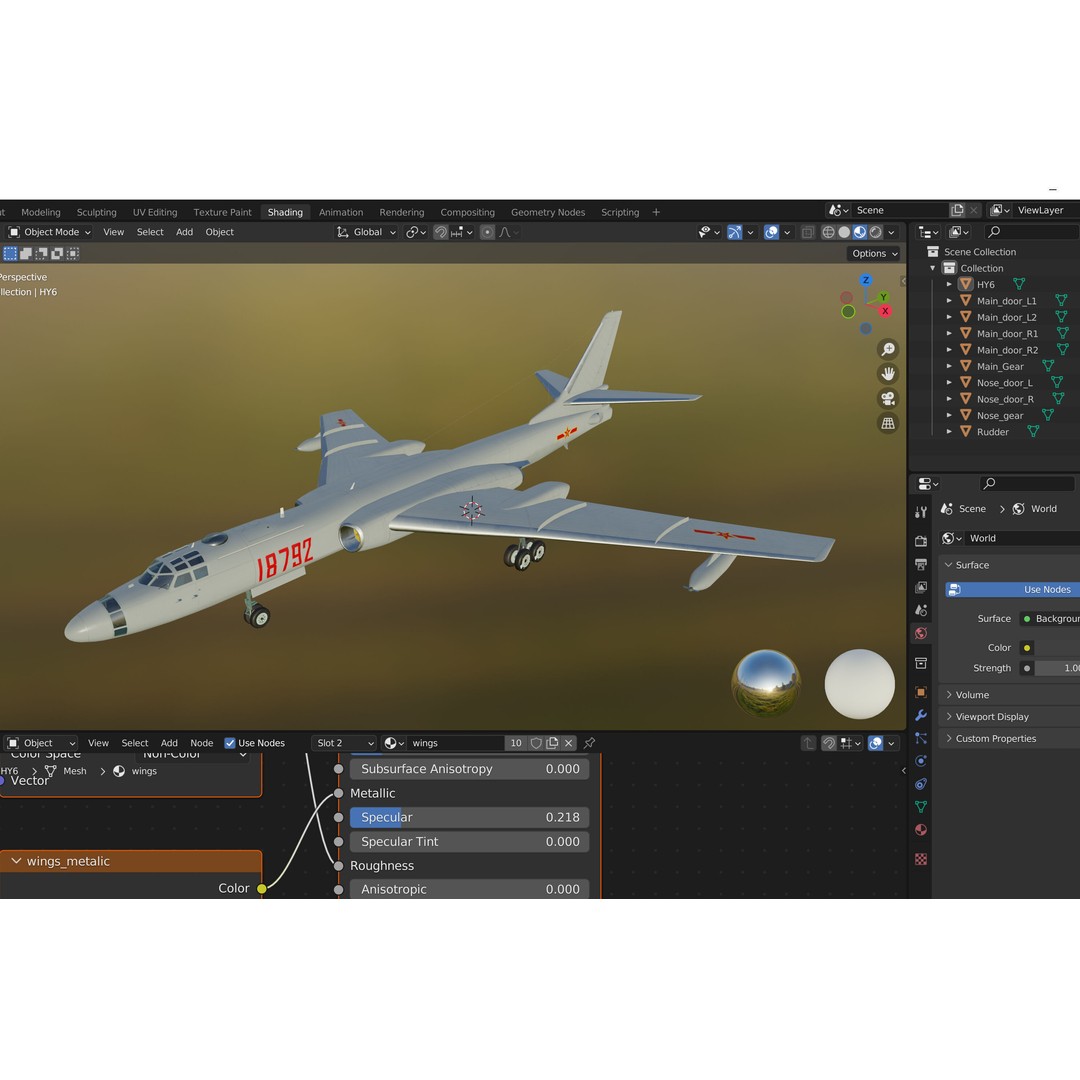Click the Rudder object in outliner
This screenshot has width=1080, height=1080.
click(x=993, y=432)
